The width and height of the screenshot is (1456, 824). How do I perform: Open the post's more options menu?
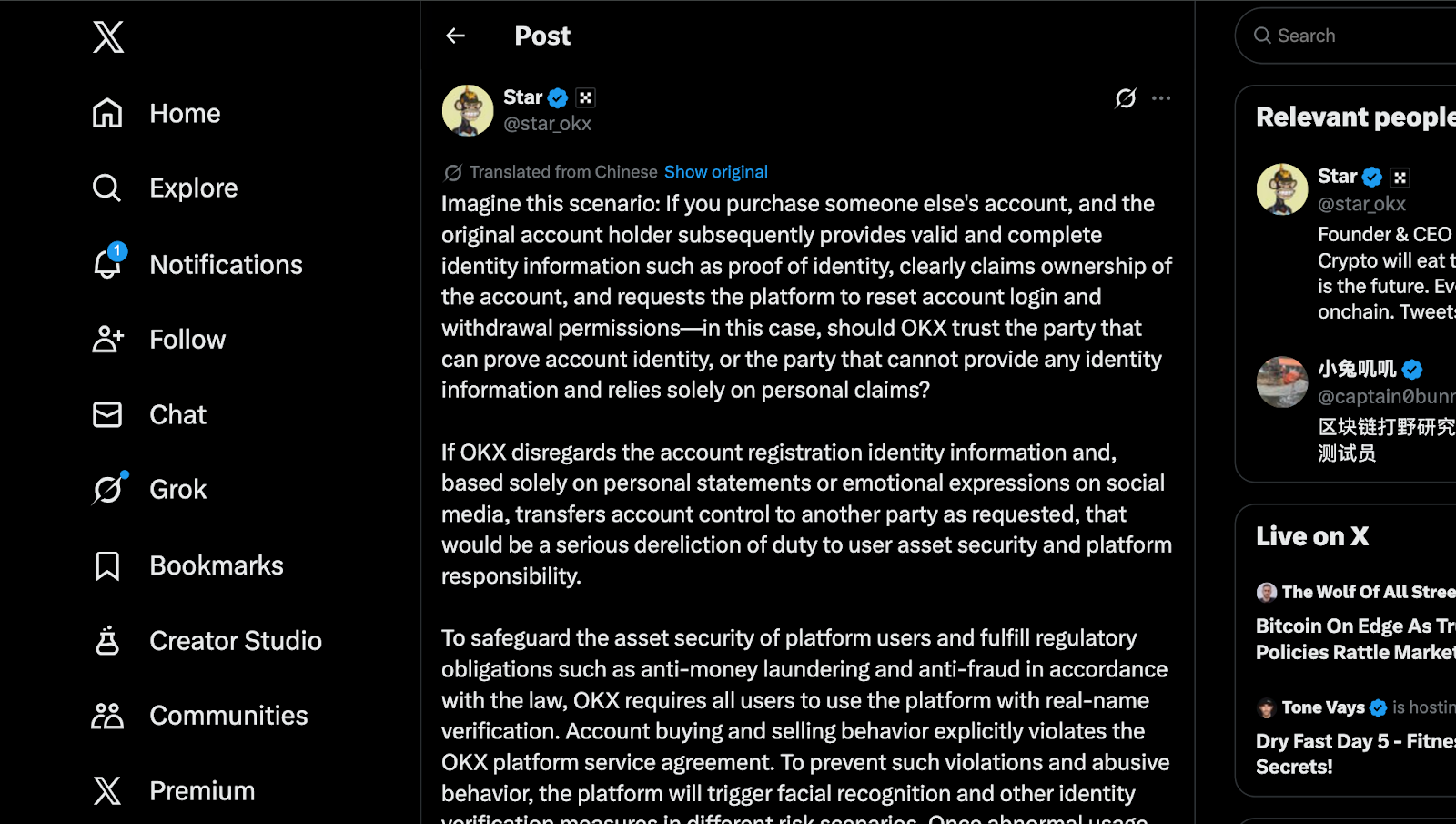pos(1161,98)
